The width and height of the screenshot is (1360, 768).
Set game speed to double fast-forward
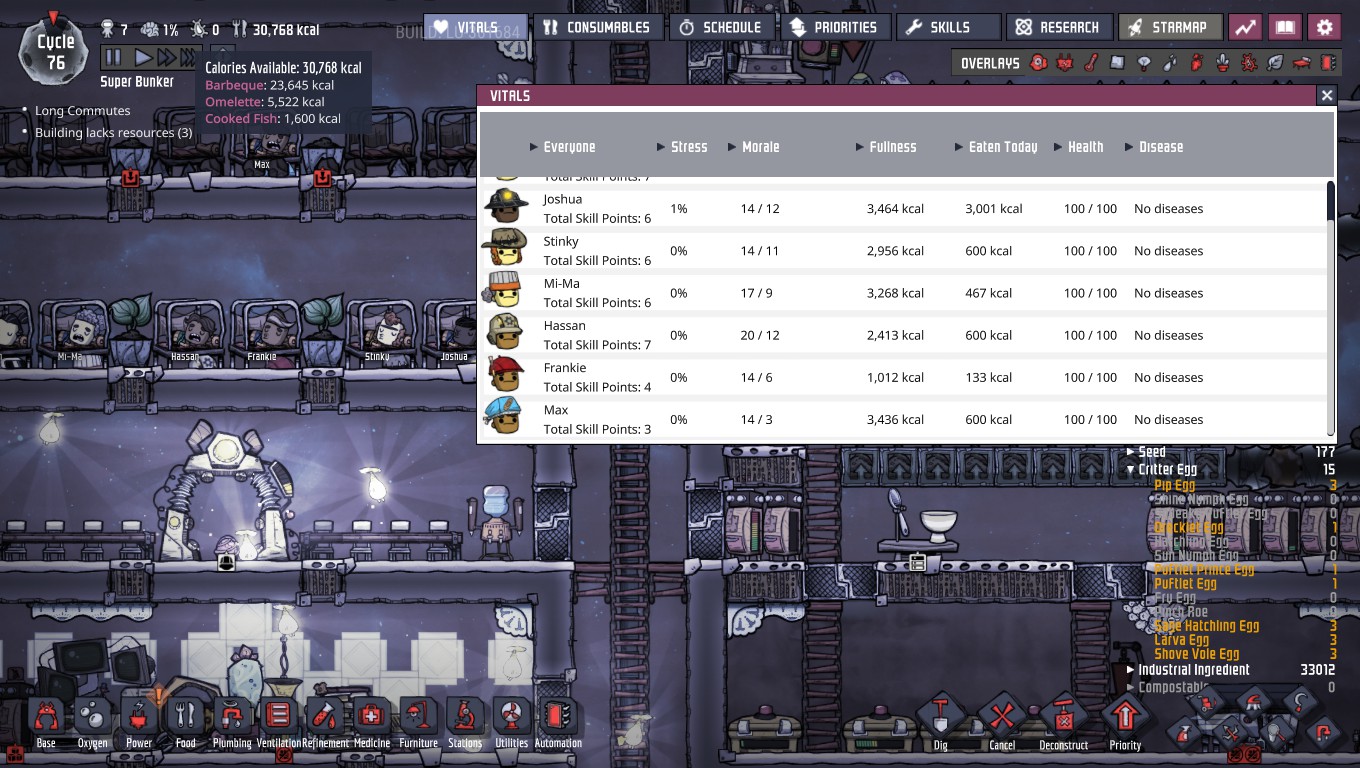point(166,58)
